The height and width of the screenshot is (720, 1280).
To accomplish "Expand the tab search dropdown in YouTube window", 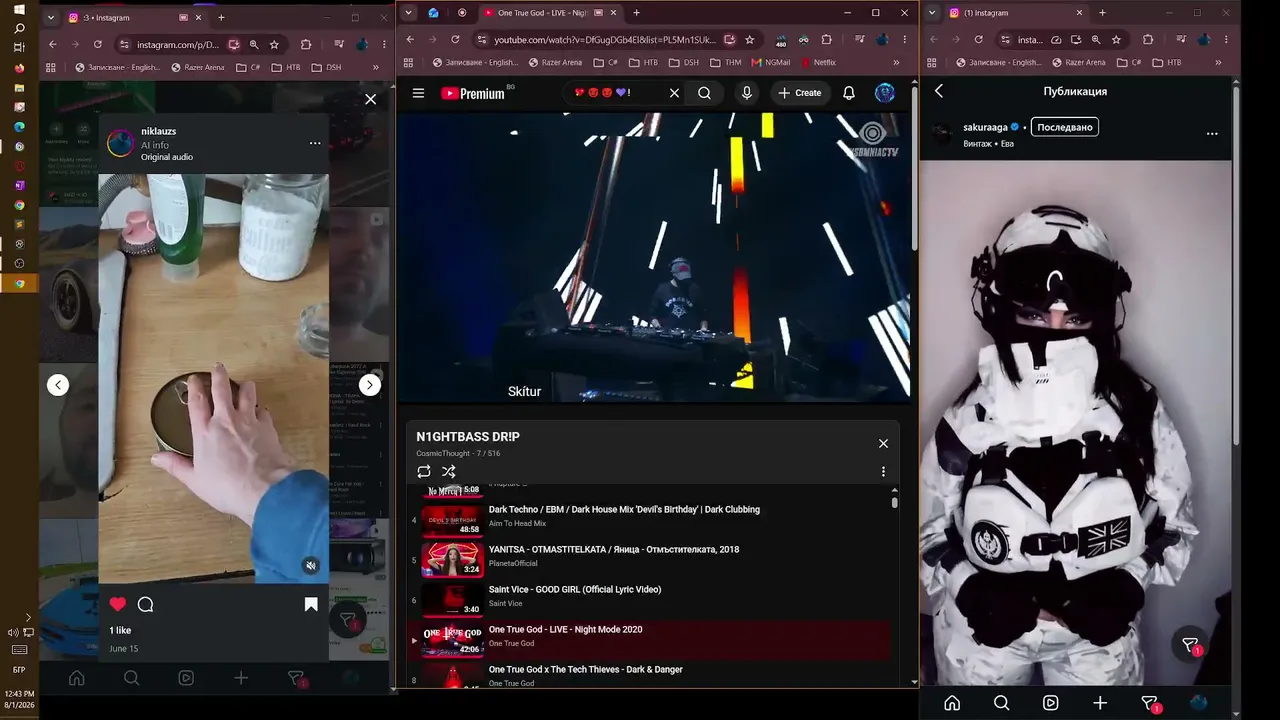I will tap(408, 13).
